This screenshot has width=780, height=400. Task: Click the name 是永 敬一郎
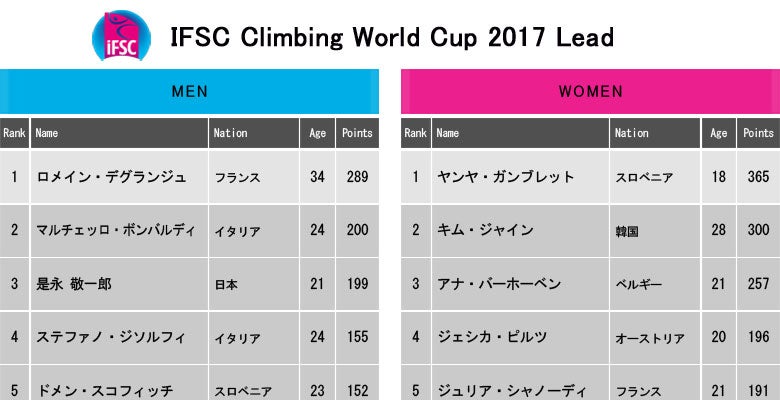click(x=74, y=283)
